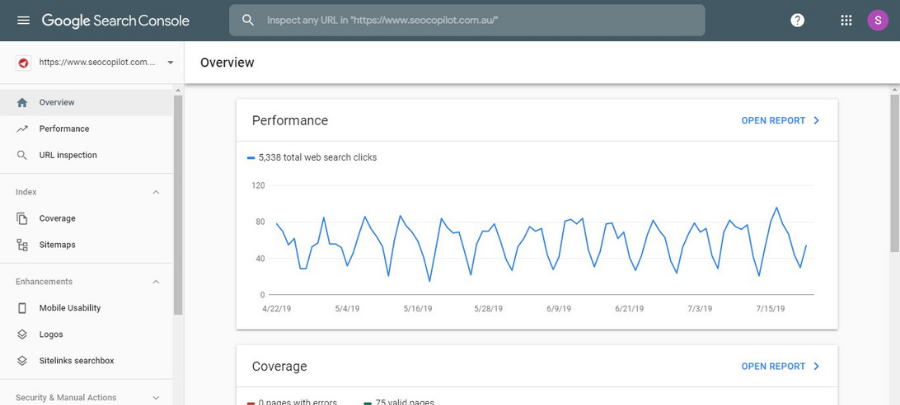This screenshot has width=900, height=405.
Task: Open Logos in the sidebar
Action: point(86,334)
